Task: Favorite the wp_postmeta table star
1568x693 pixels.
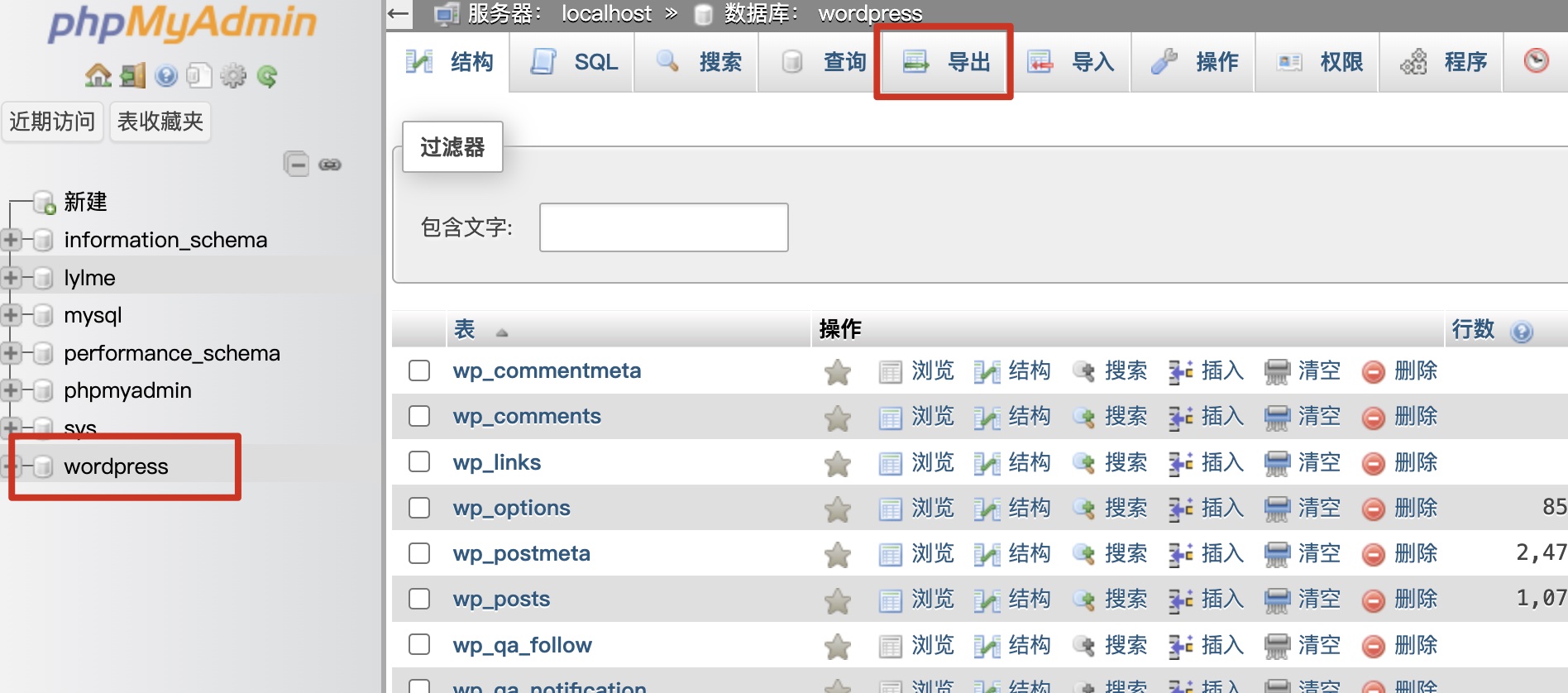Action: tap(838, 554)
